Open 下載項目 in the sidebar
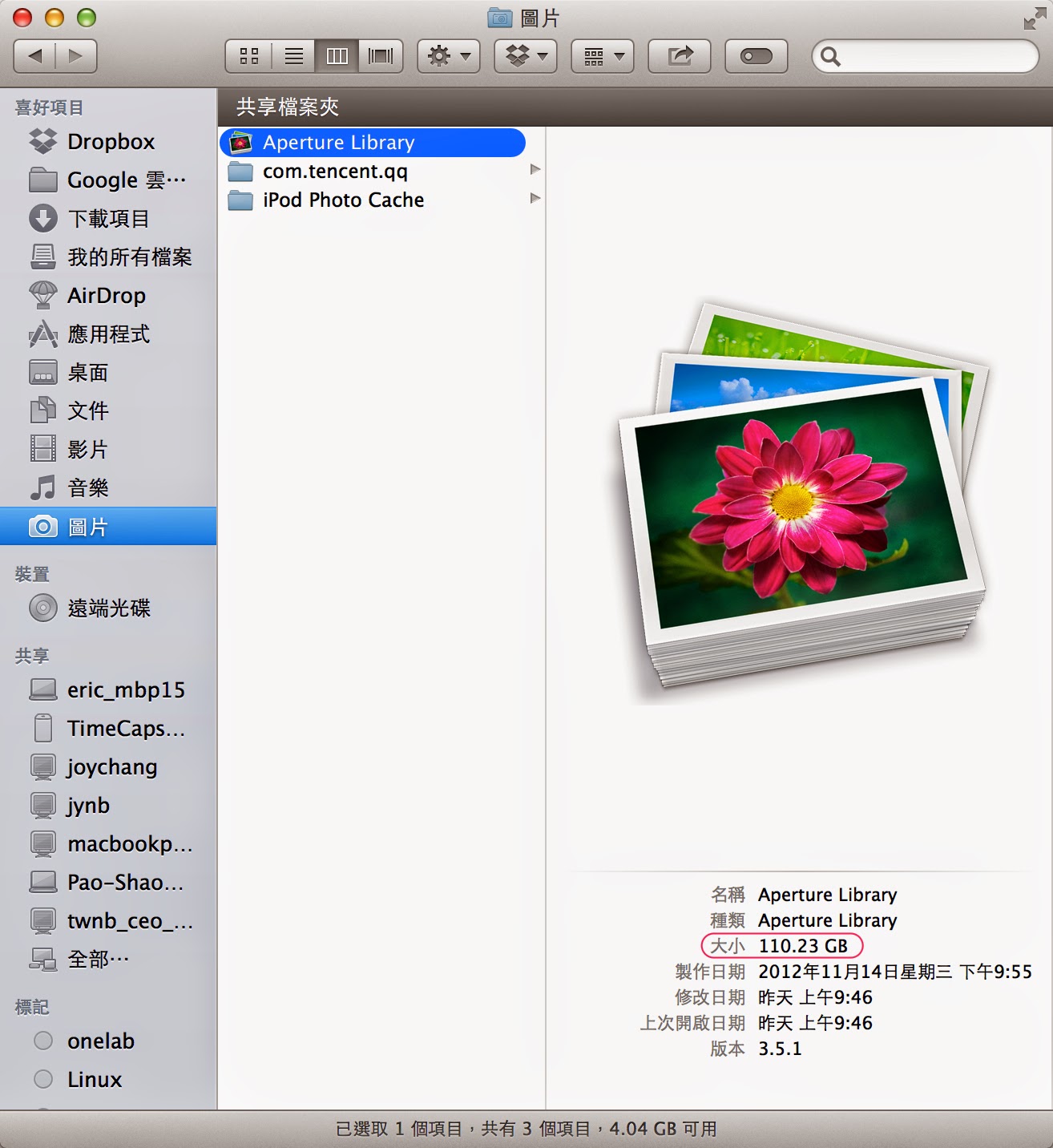The width and height of the screenshot is (1053, 1148). (x=108, y=219)
